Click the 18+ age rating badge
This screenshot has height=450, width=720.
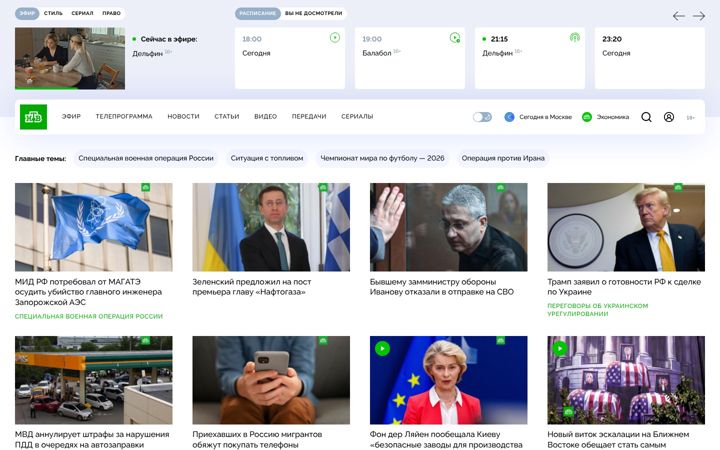coord(690,118)
